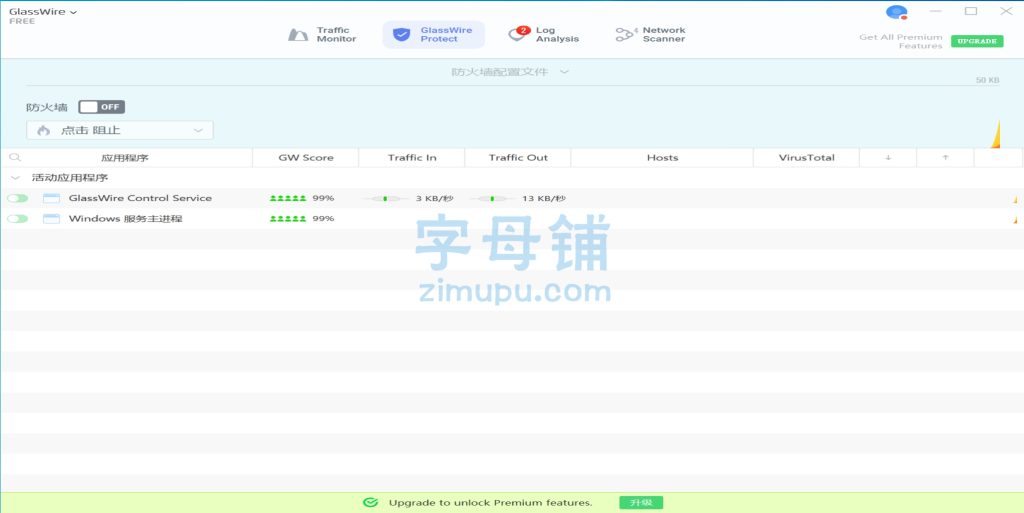Select Windows 服务主进程 row name

[x=125, y=219]
